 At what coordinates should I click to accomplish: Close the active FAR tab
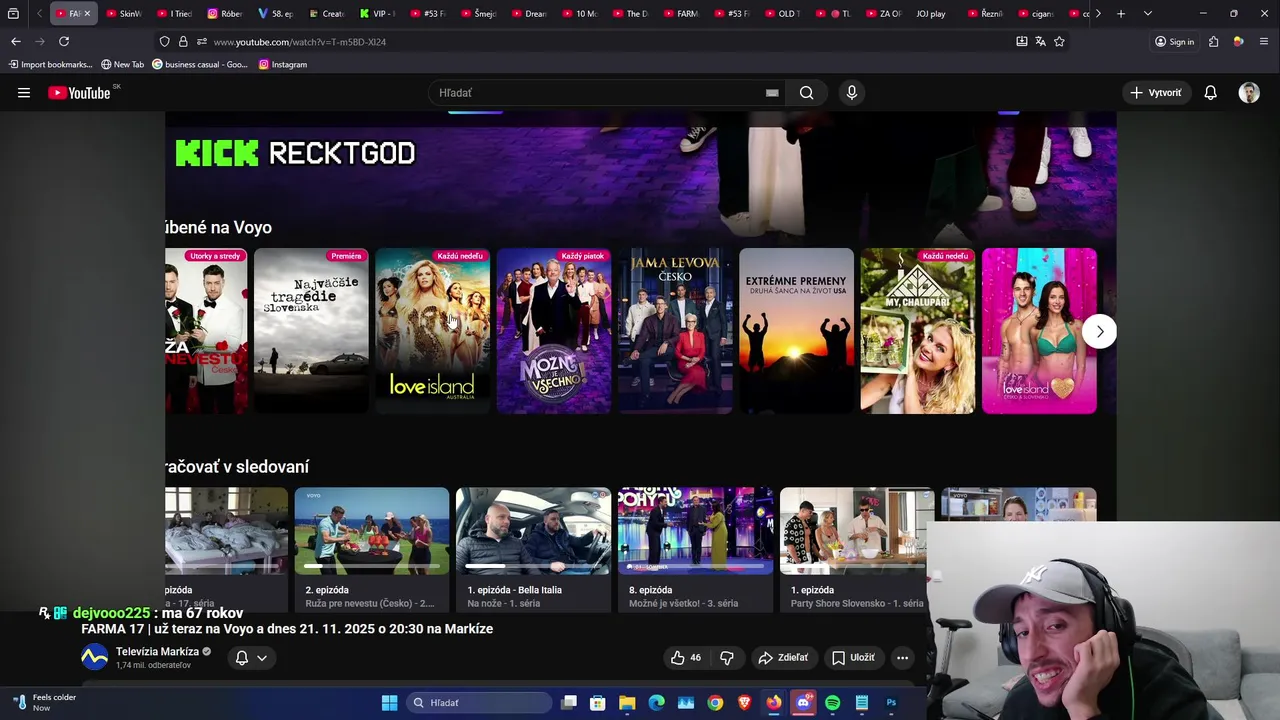tap(87, 14)
